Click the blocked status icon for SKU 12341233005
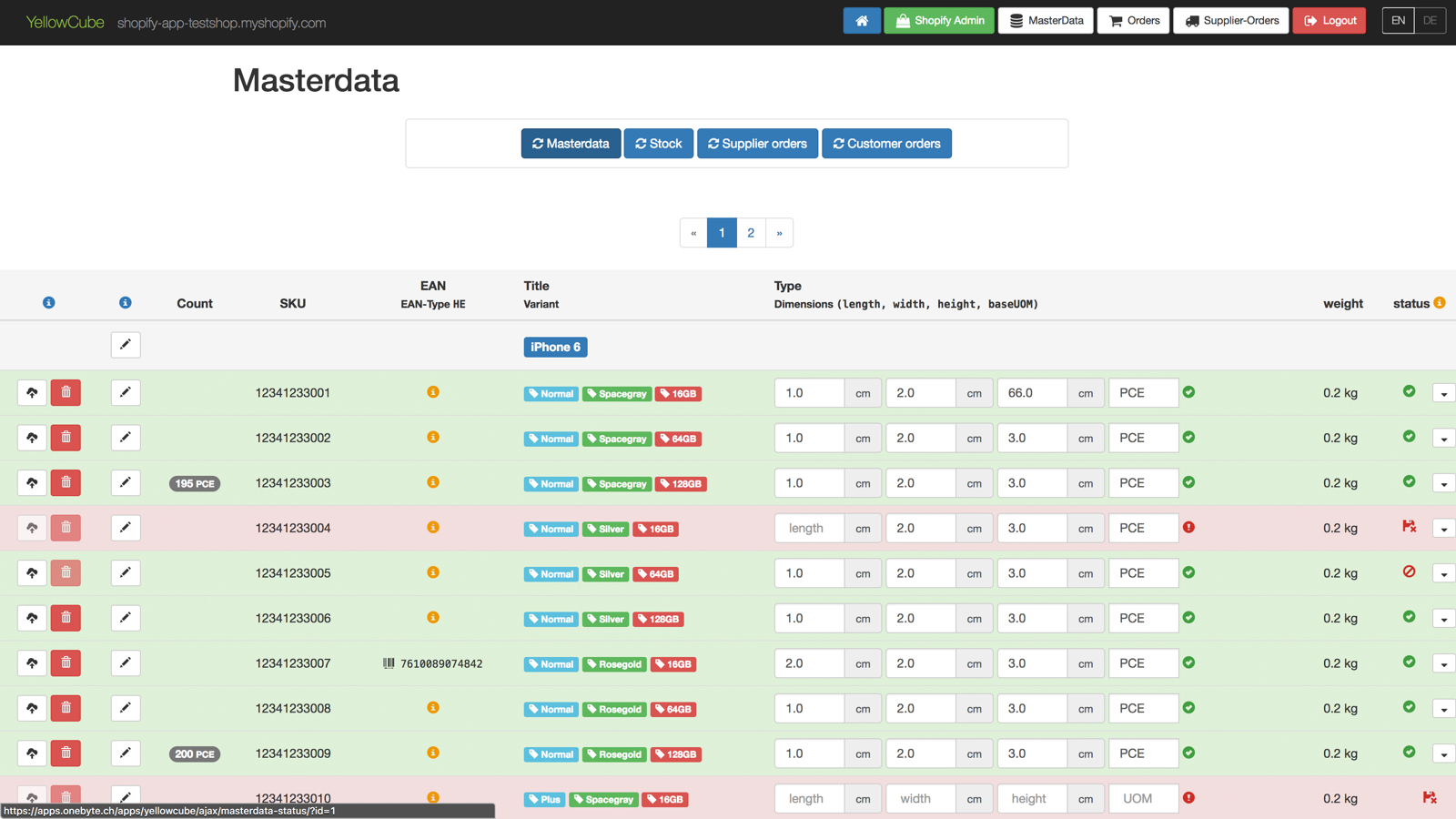This screenshot has width=1456, height=819. [x=1410, y=572]
